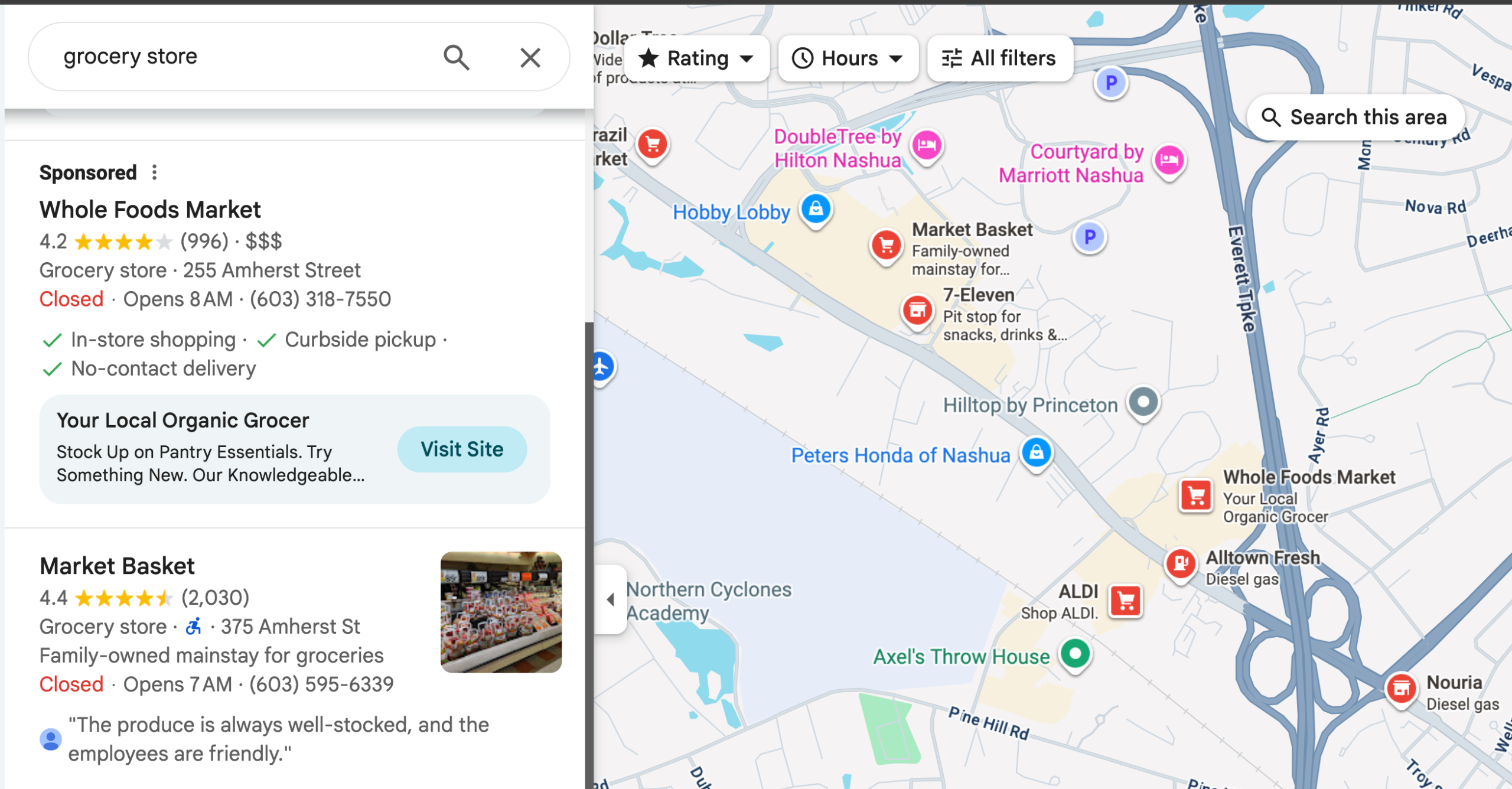1512x789 pixels.
Task: Open Market Basket produce photo thumbnail
Action: click(x=501, y=612)
